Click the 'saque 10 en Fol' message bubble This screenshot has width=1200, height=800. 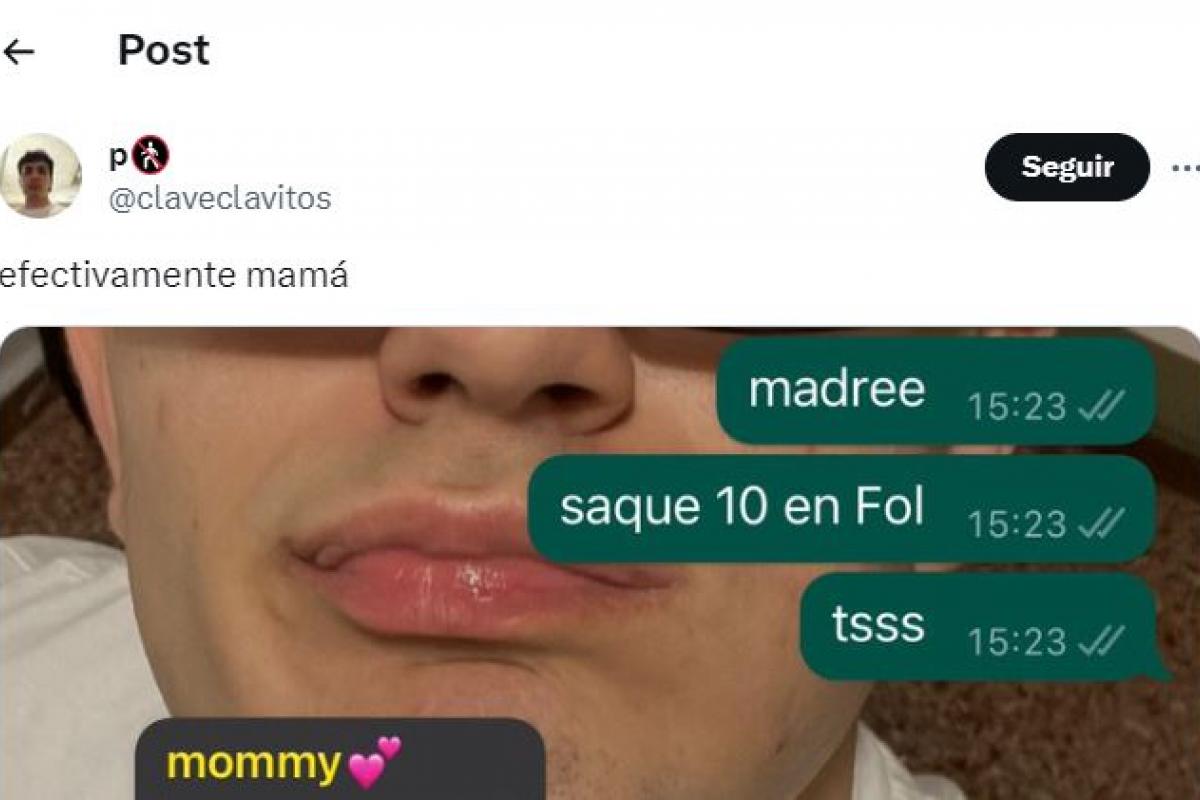pyautogui.click(x=842, y=508)
